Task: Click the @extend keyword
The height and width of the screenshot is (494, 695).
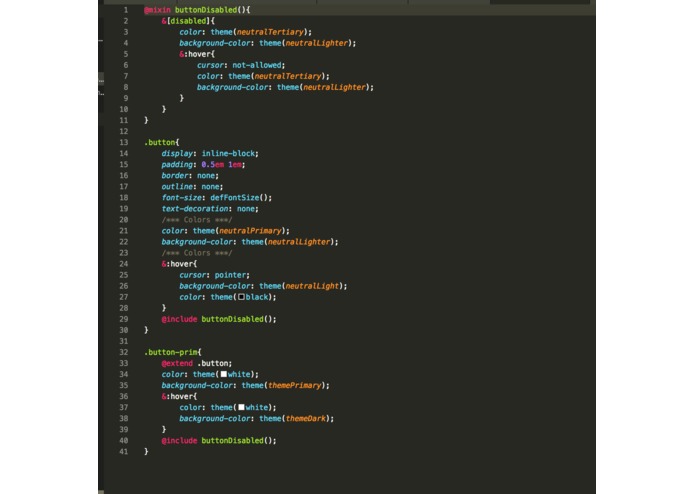Action: pos(177,363)
